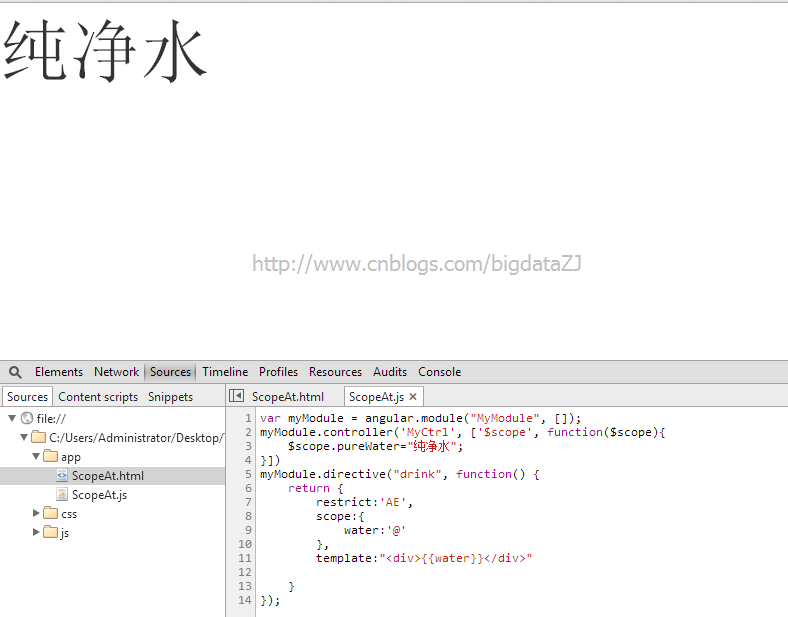This screenshot has width=788, height=617.
Task: Open the Console panel
Action: click(440, 372)
